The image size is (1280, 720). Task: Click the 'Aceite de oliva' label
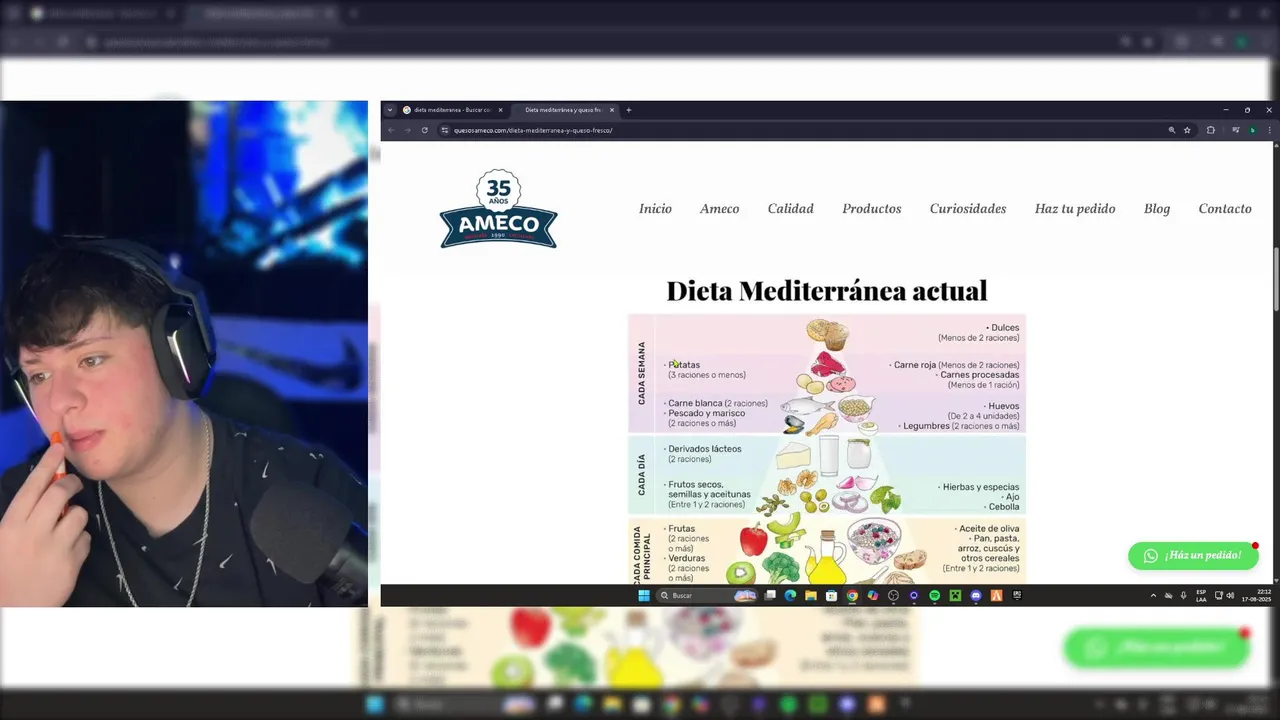click(989, 529)
